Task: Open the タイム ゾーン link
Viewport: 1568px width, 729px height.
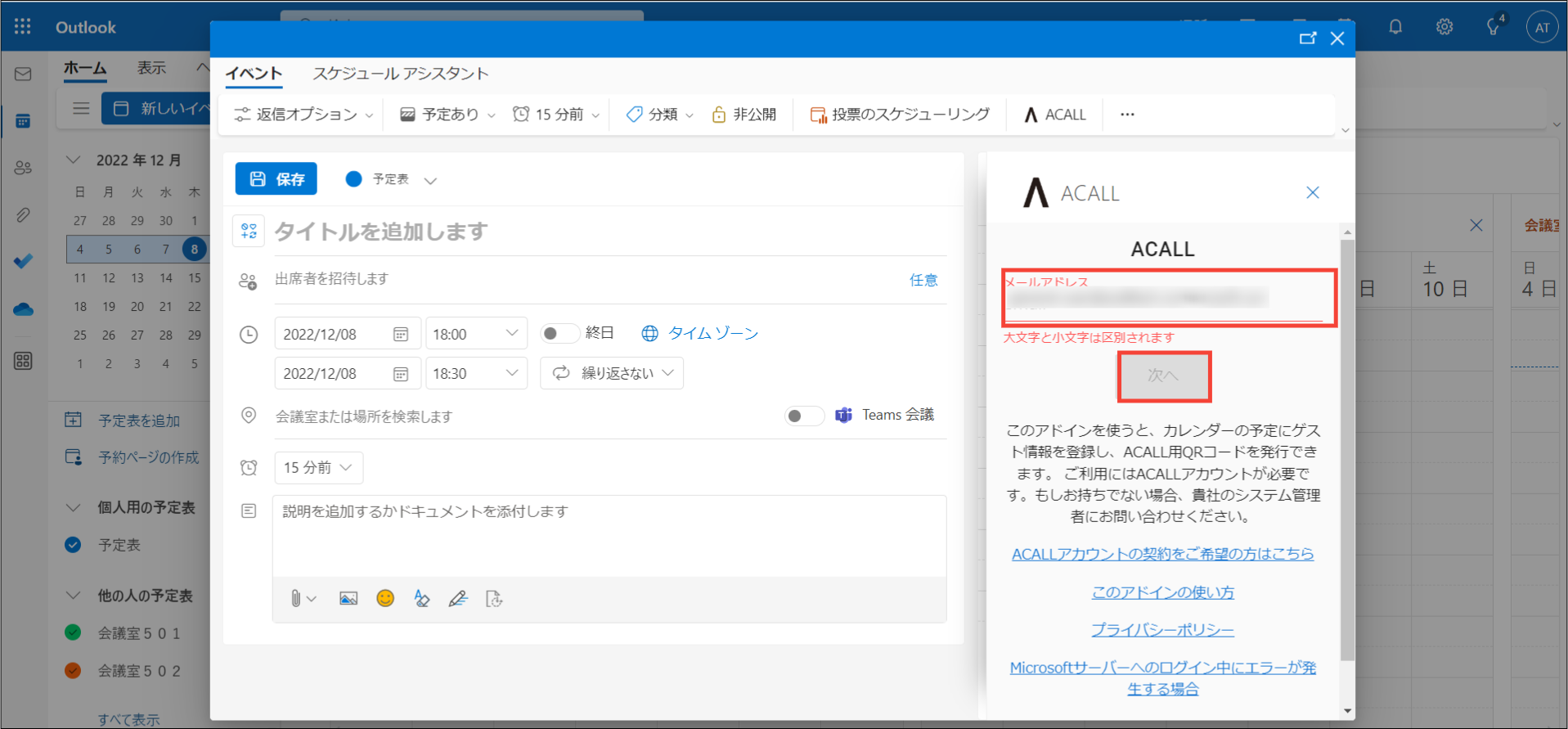Action: coord(700,333)
